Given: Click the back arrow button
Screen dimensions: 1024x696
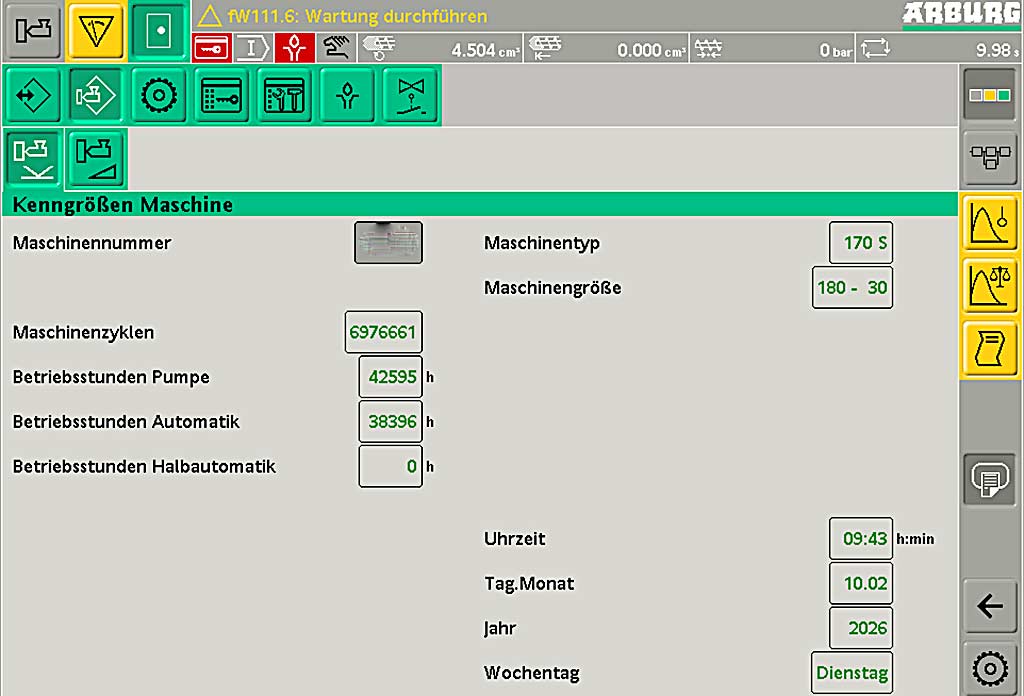Looking at the screenshot, I should [990, 606].
